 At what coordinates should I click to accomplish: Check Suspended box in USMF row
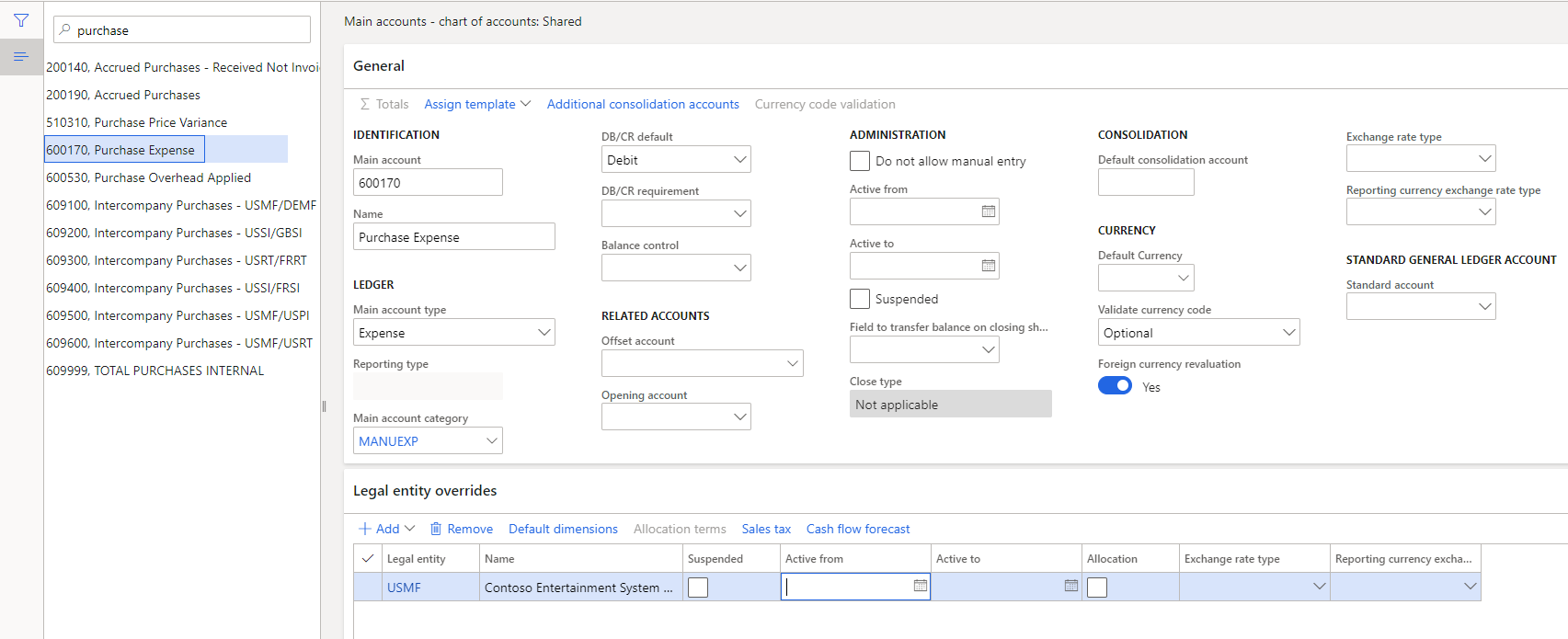pos(698,587)
